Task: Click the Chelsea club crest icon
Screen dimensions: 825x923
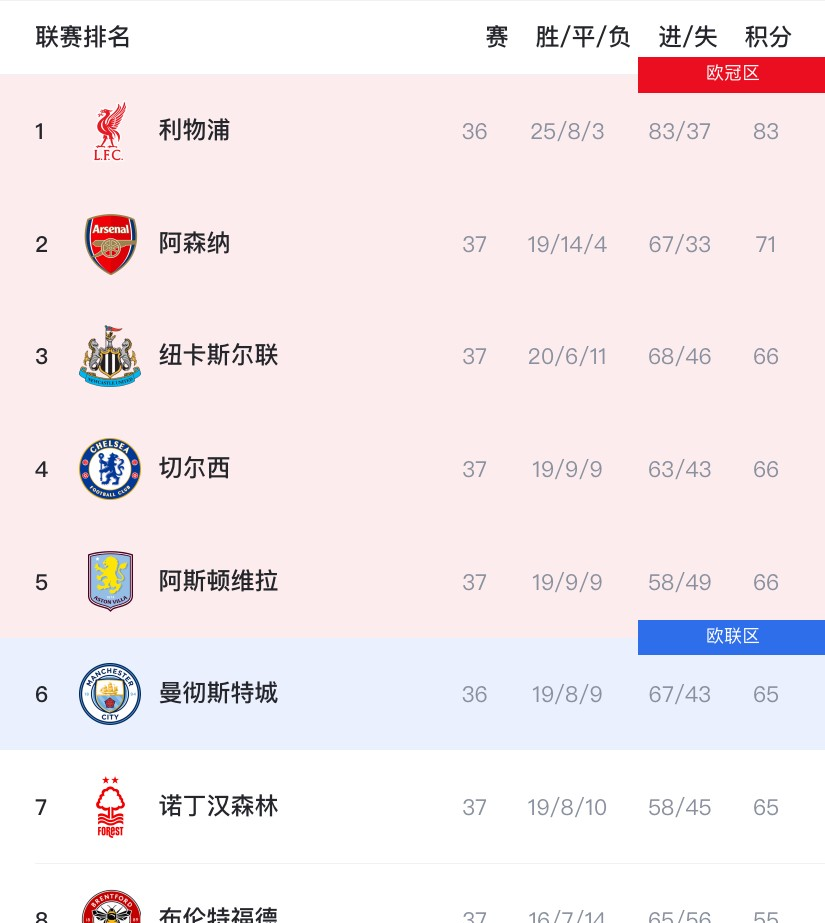Action: 110,469
